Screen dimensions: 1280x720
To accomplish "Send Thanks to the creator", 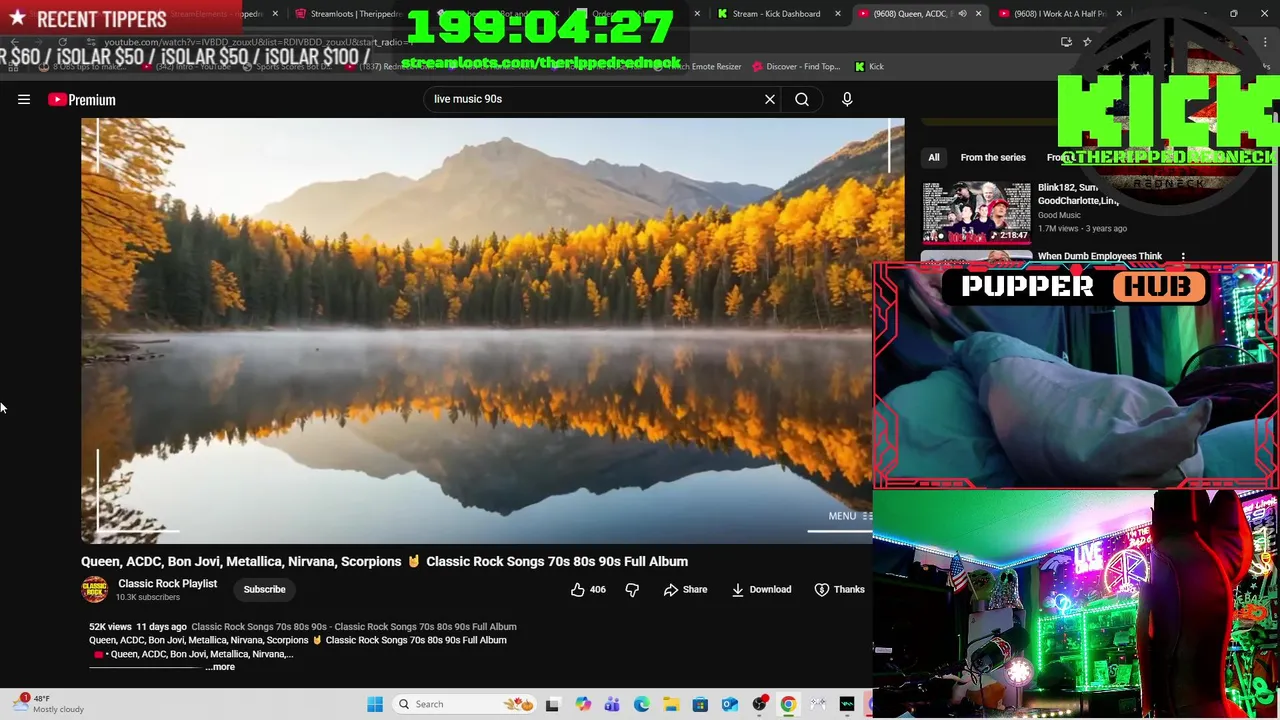I will [839, 590].
